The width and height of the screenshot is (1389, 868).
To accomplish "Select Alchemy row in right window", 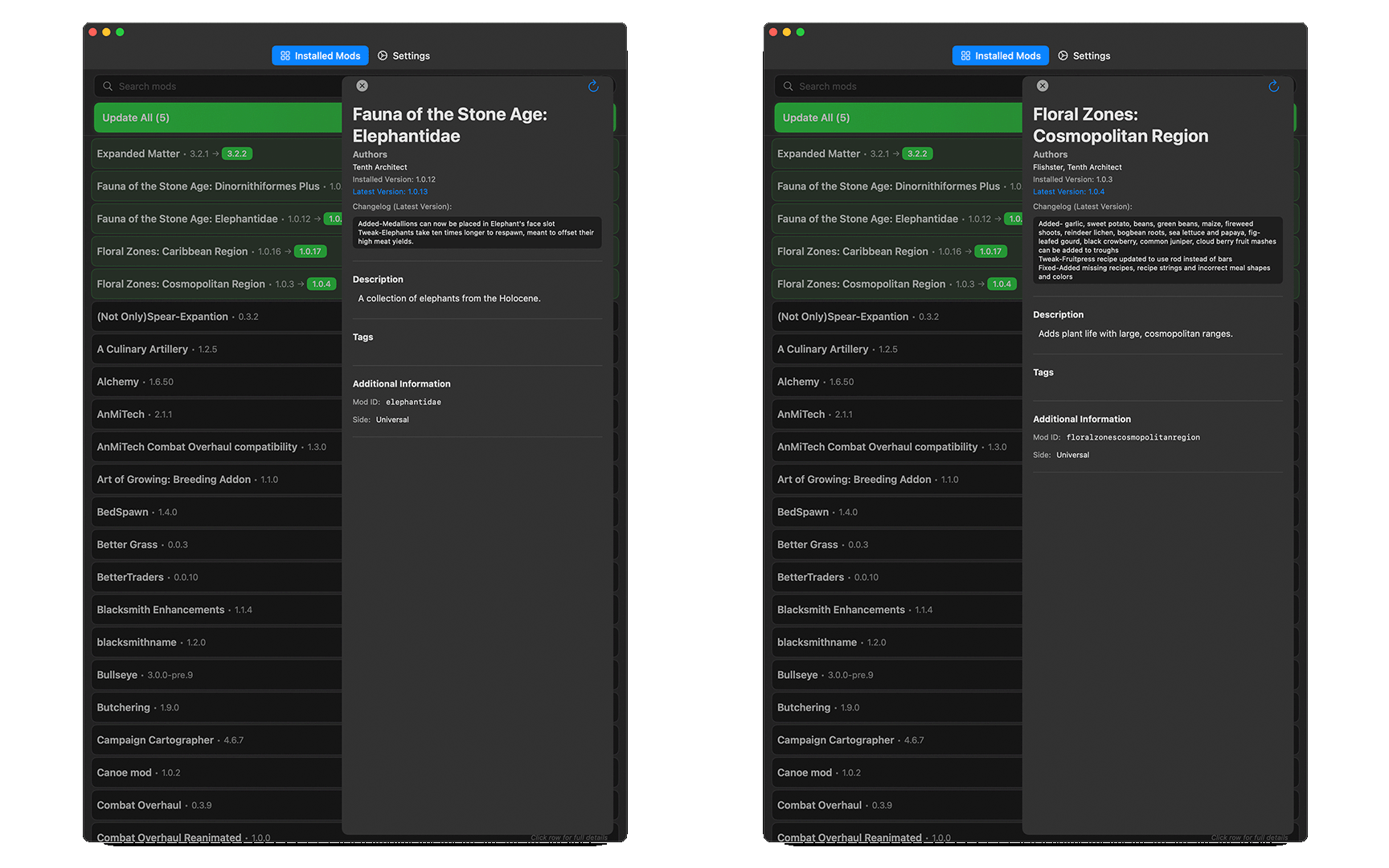I will (897, 382).
